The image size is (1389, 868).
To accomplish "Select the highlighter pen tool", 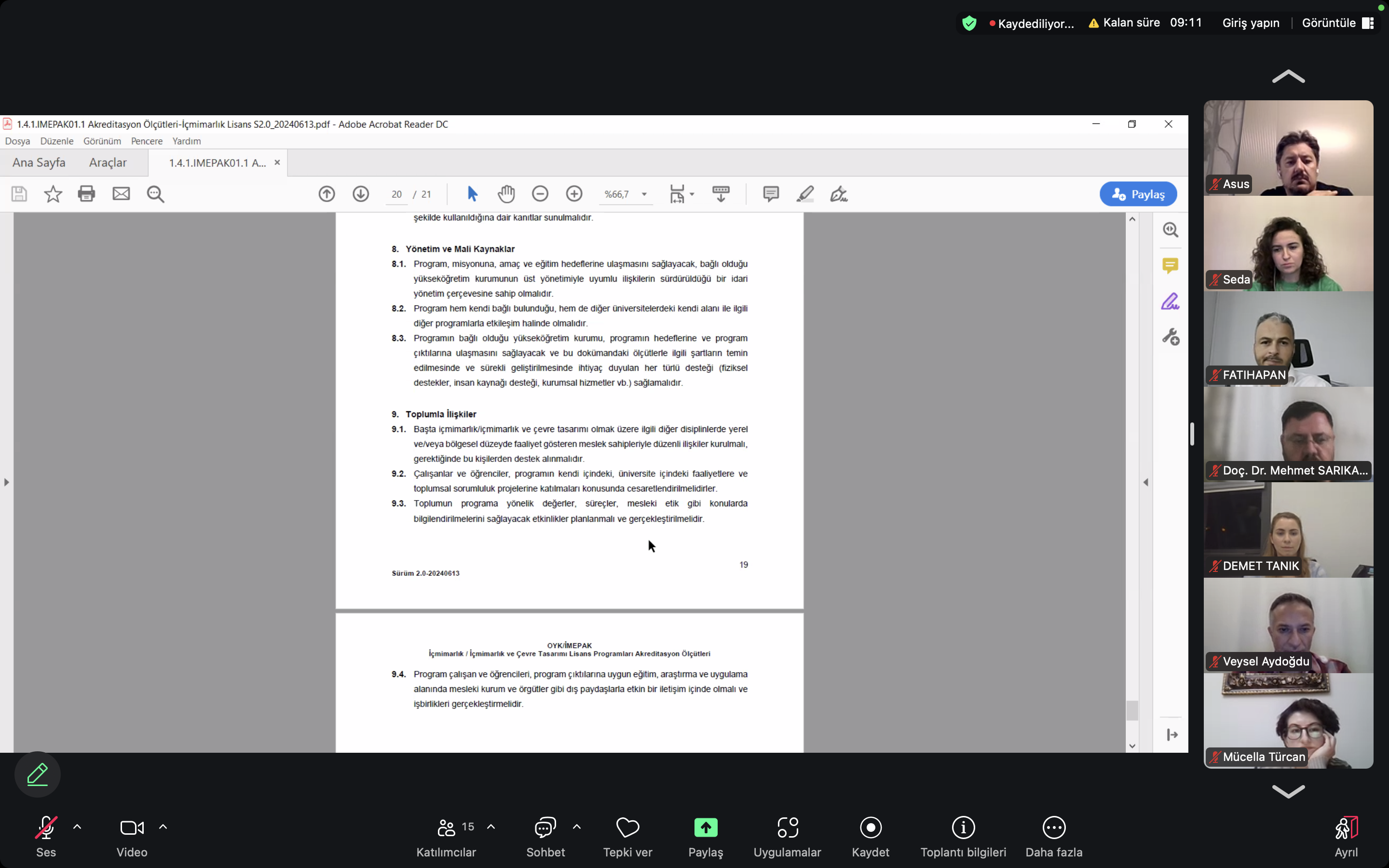I will click(x=804, y=194).
